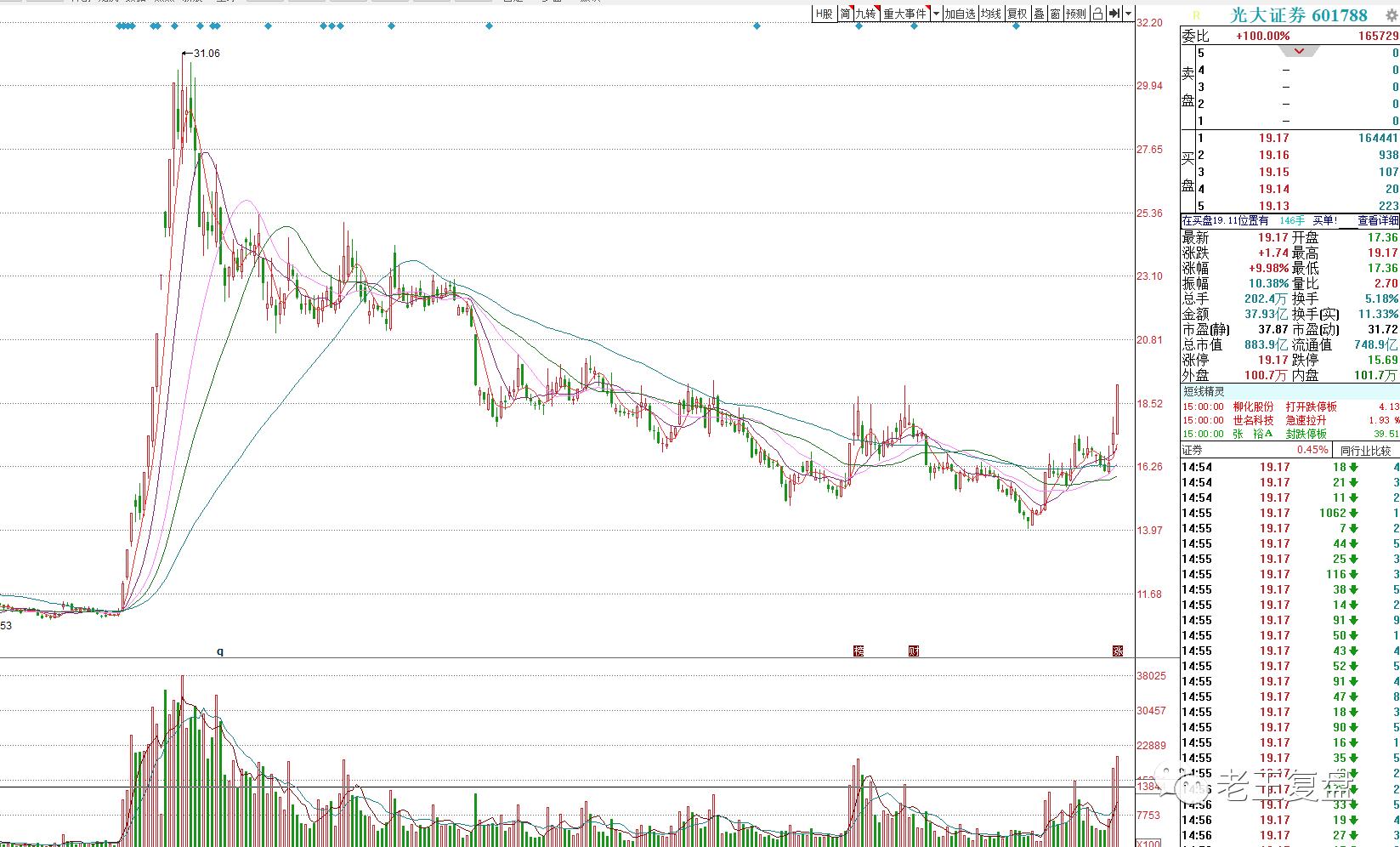
Task: Click the q marker below the chart
Action: coord(220,651)
